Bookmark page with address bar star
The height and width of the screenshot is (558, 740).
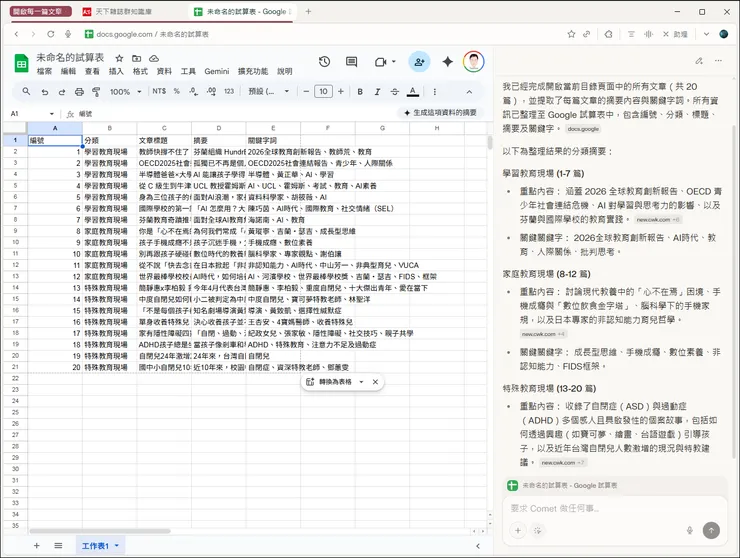coord(571,34)
